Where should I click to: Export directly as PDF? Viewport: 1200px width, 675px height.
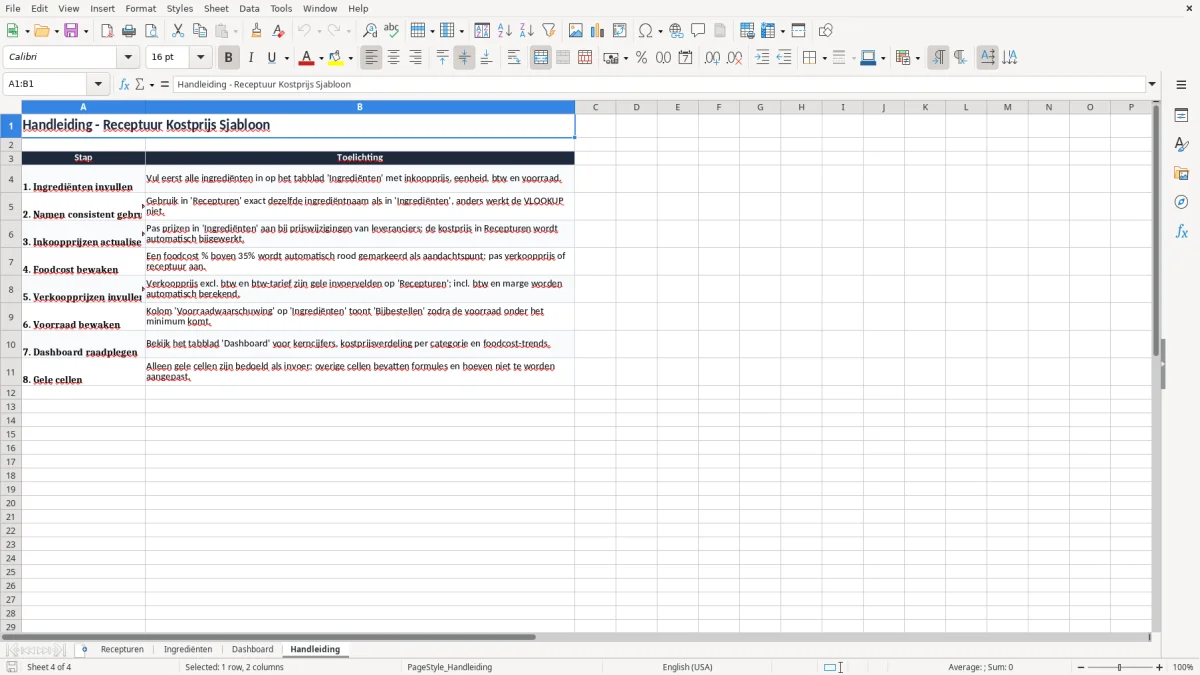[107, 31]
